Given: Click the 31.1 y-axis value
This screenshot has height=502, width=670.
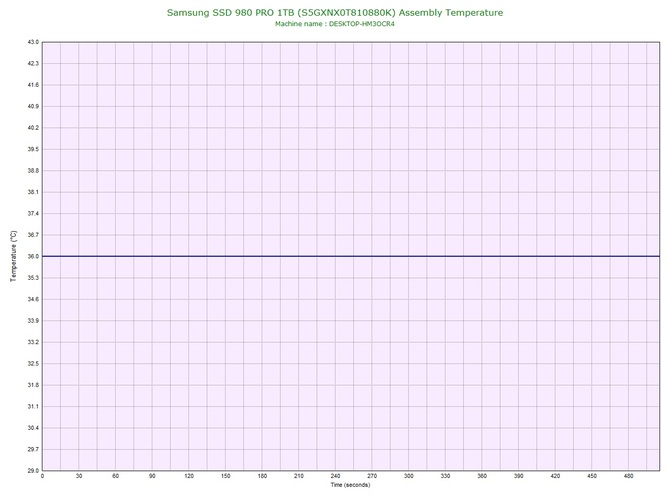Looking at the screenshot, I should click(33, 407).
